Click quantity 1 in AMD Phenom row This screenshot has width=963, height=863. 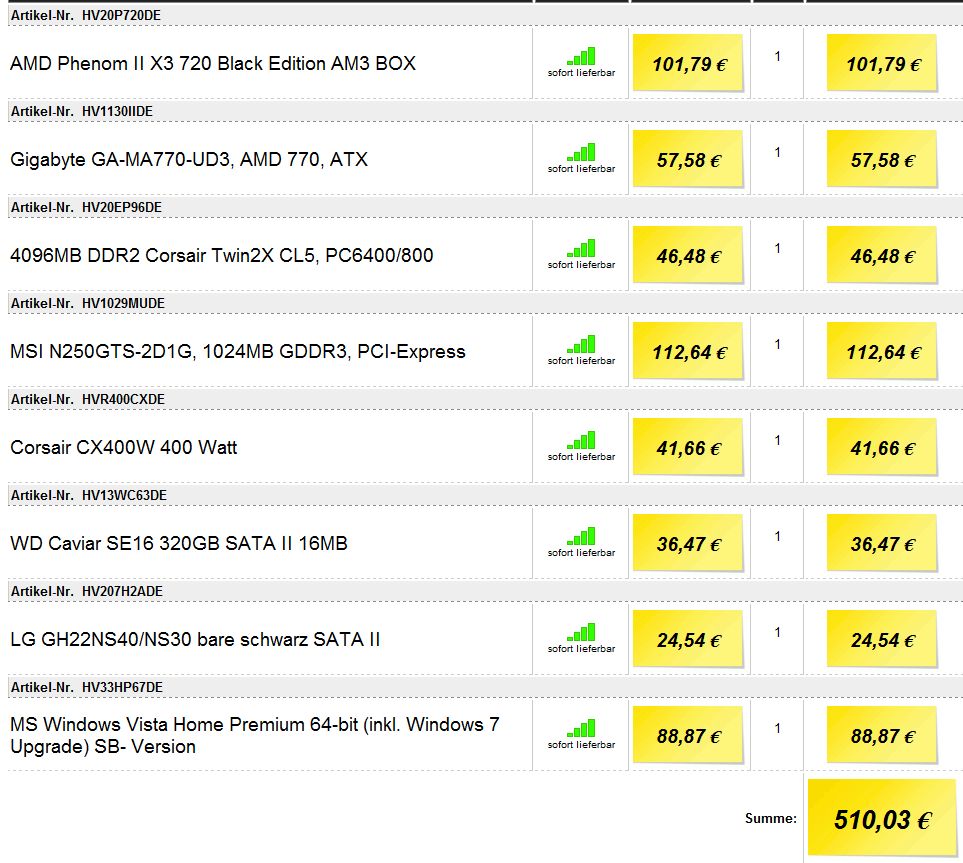click(x=778, y=57)
